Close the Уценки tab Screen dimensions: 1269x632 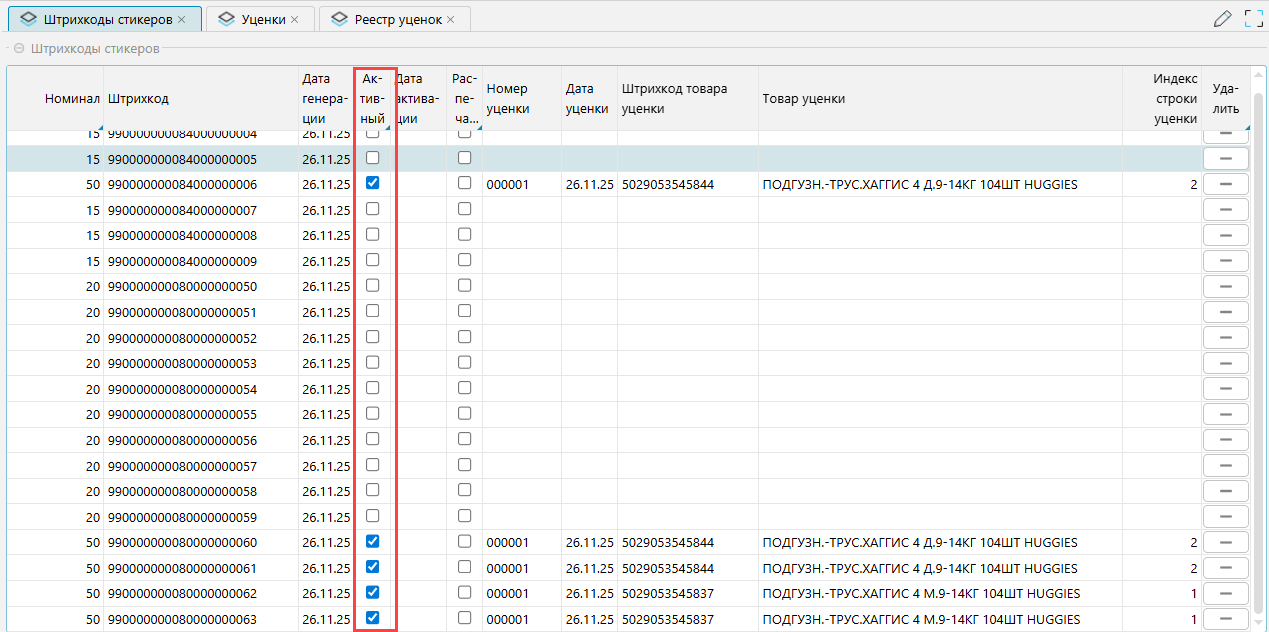point(294,20)
